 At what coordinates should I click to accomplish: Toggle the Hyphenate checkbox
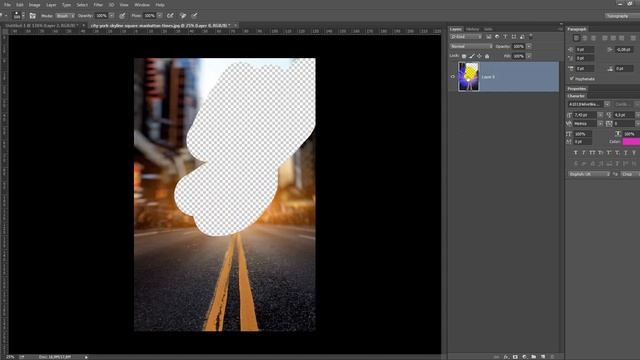pos(571,78)
